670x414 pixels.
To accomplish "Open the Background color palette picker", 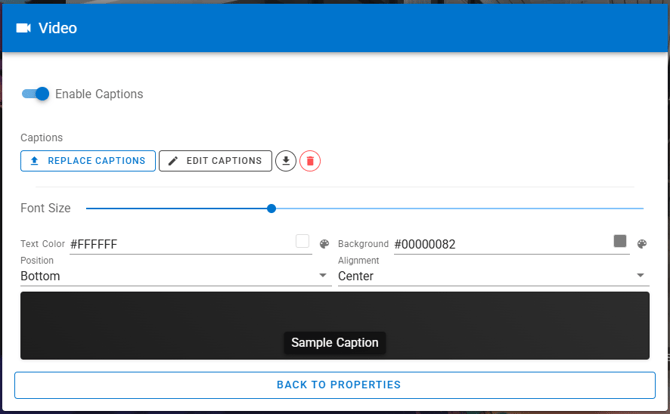I will click(642, 244).
